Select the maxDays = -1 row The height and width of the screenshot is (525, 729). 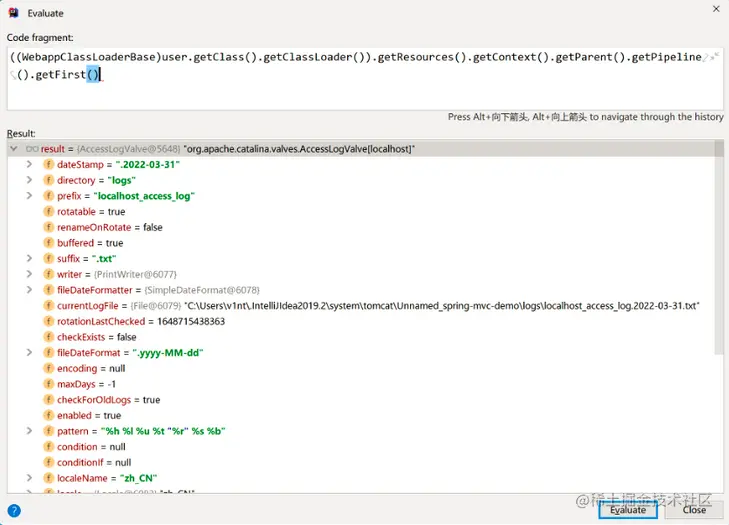tap(361, 384)
